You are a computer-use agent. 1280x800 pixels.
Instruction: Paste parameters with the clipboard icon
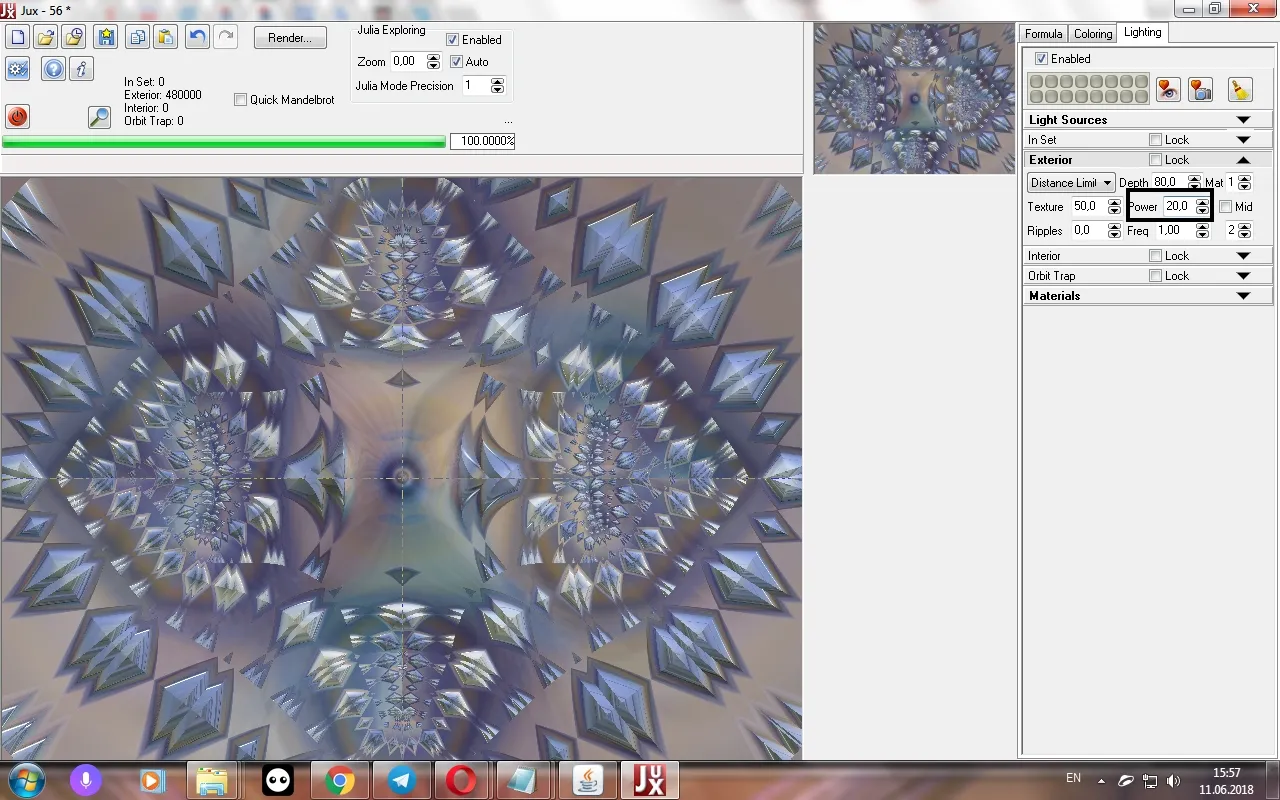165,38
